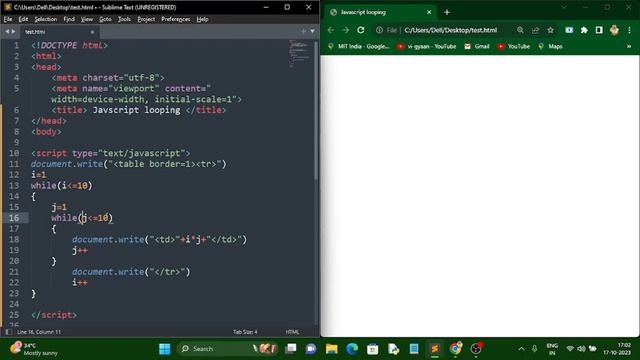Click the Sublime minimap preview
This screenshot has height=360, width=640.
coord(300,53)
